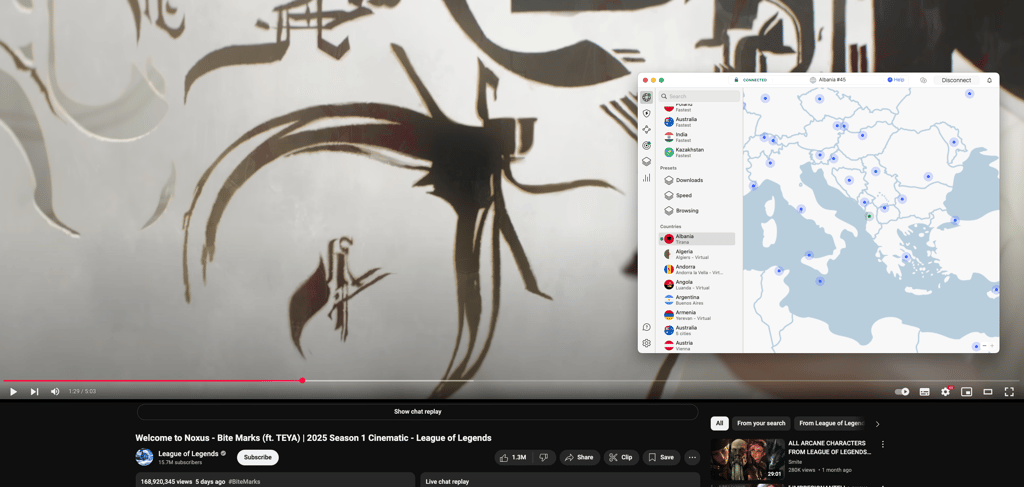
Task: Choose the Browsing preset
Action: (x=697, y=211)
